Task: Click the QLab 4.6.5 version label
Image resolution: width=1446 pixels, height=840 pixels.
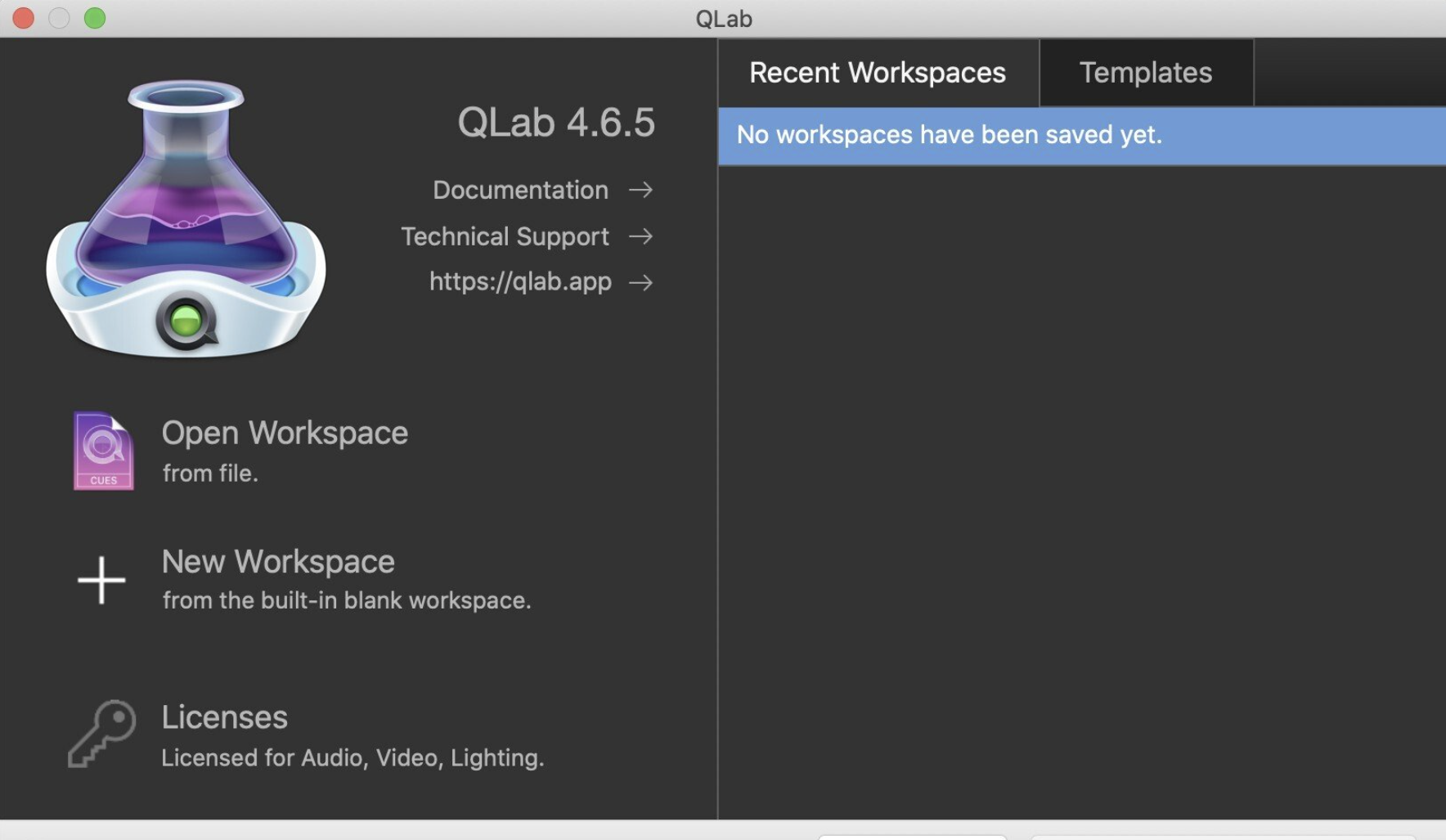Action: (x=555, y=121)
